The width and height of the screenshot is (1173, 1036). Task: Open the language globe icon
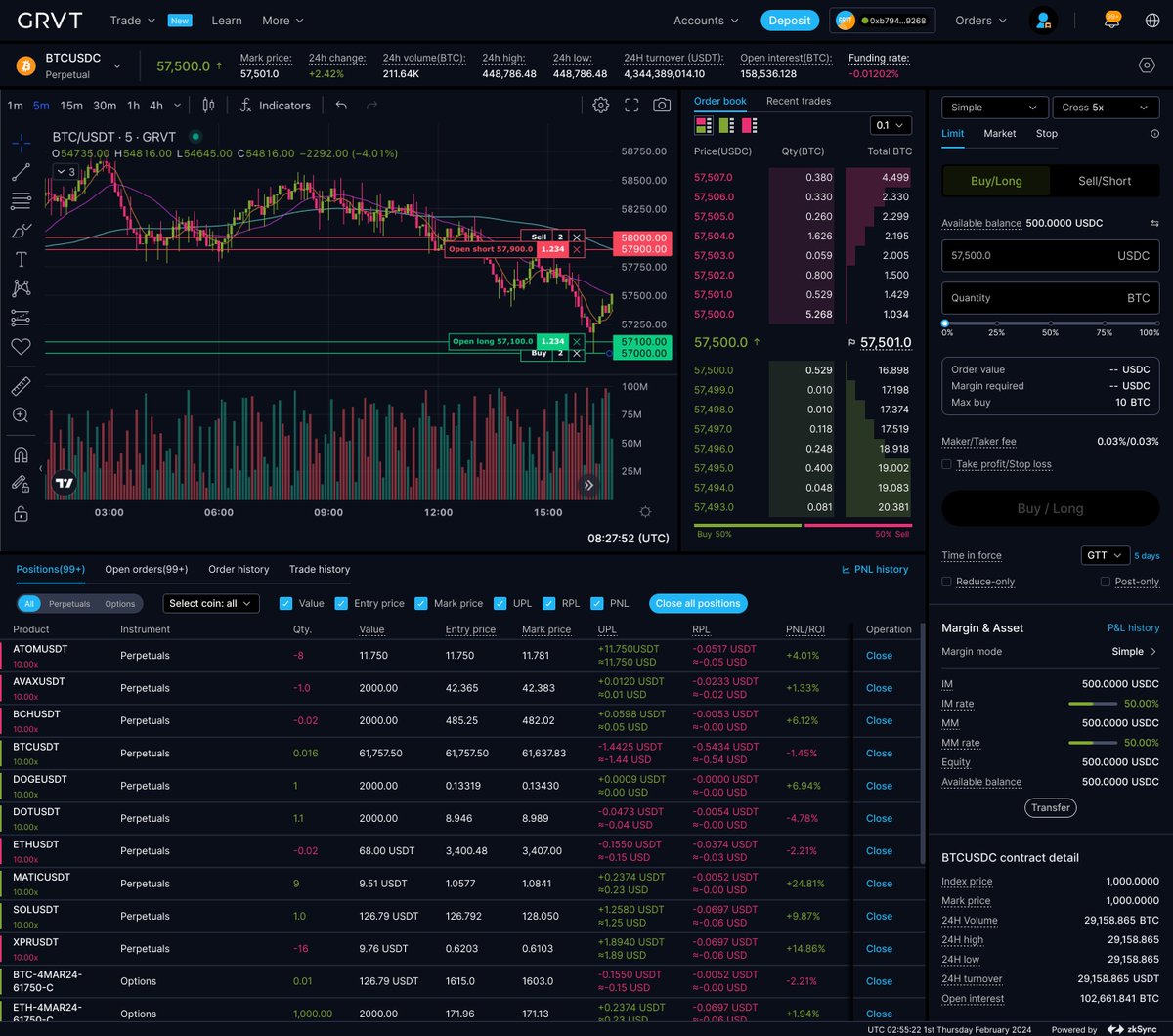[1153, 21]
